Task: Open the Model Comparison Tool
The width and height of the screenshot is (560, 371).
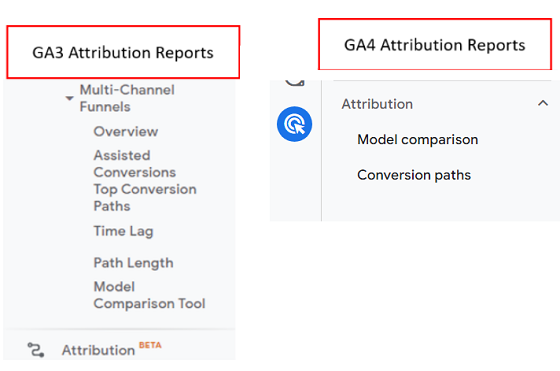Action: point(149,295)
